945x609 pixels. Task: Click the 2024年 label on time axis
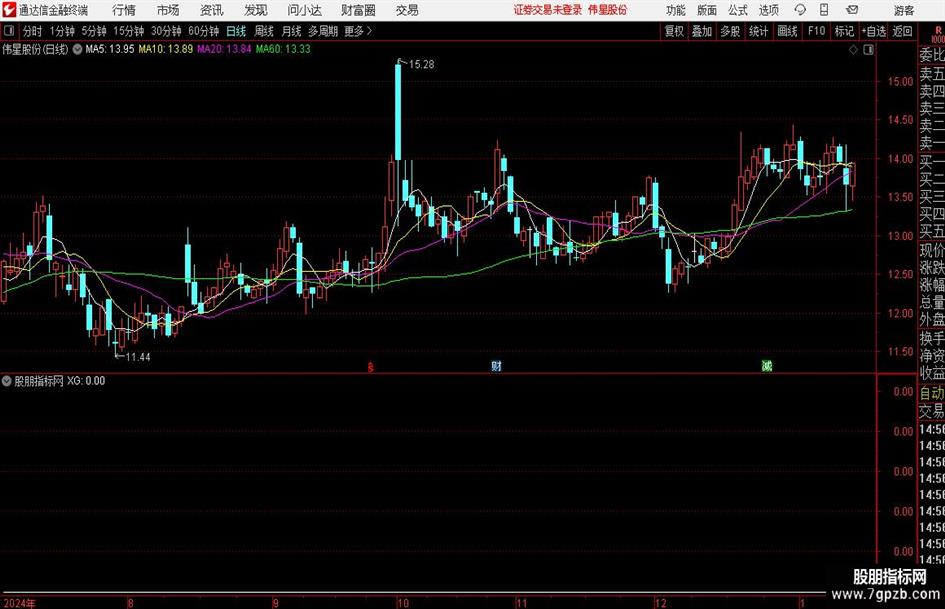point(19,603)
